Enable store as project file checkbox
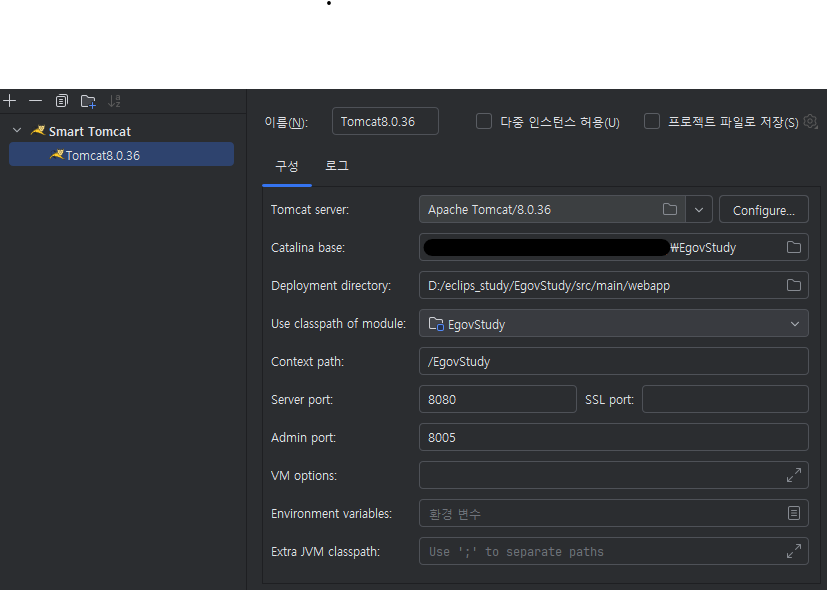This screenshot has width=827, height=590. (652, 121)
